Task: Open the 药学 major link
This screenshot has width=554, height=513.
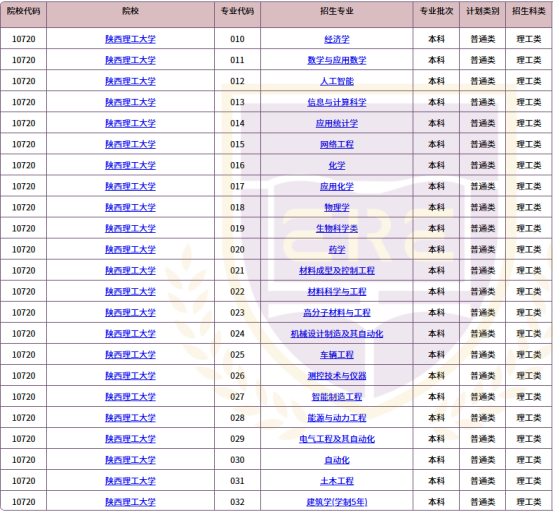Action: 337,249
